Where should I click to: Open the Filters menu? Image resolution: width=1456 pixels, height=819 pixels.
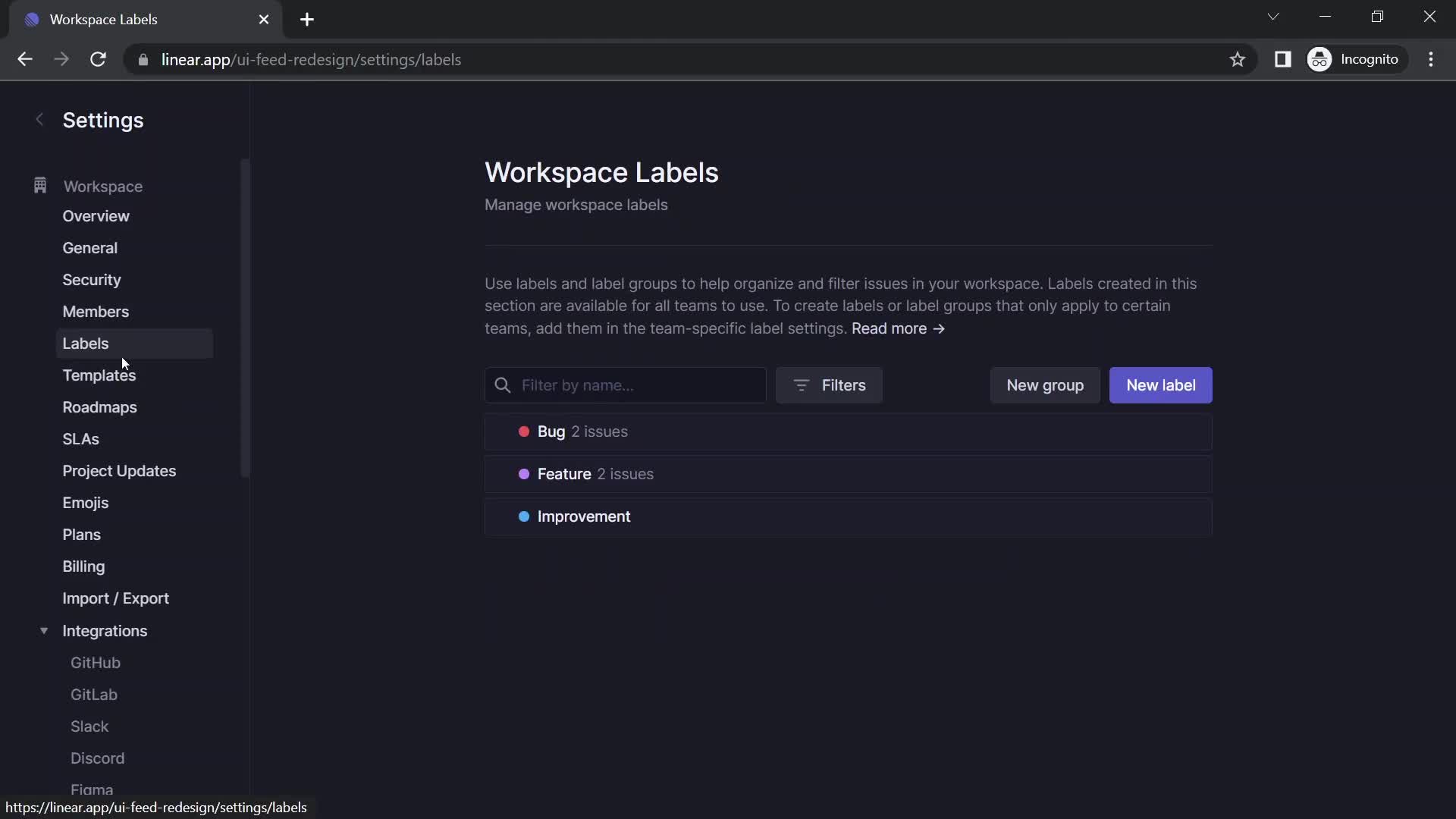point(829,385)
